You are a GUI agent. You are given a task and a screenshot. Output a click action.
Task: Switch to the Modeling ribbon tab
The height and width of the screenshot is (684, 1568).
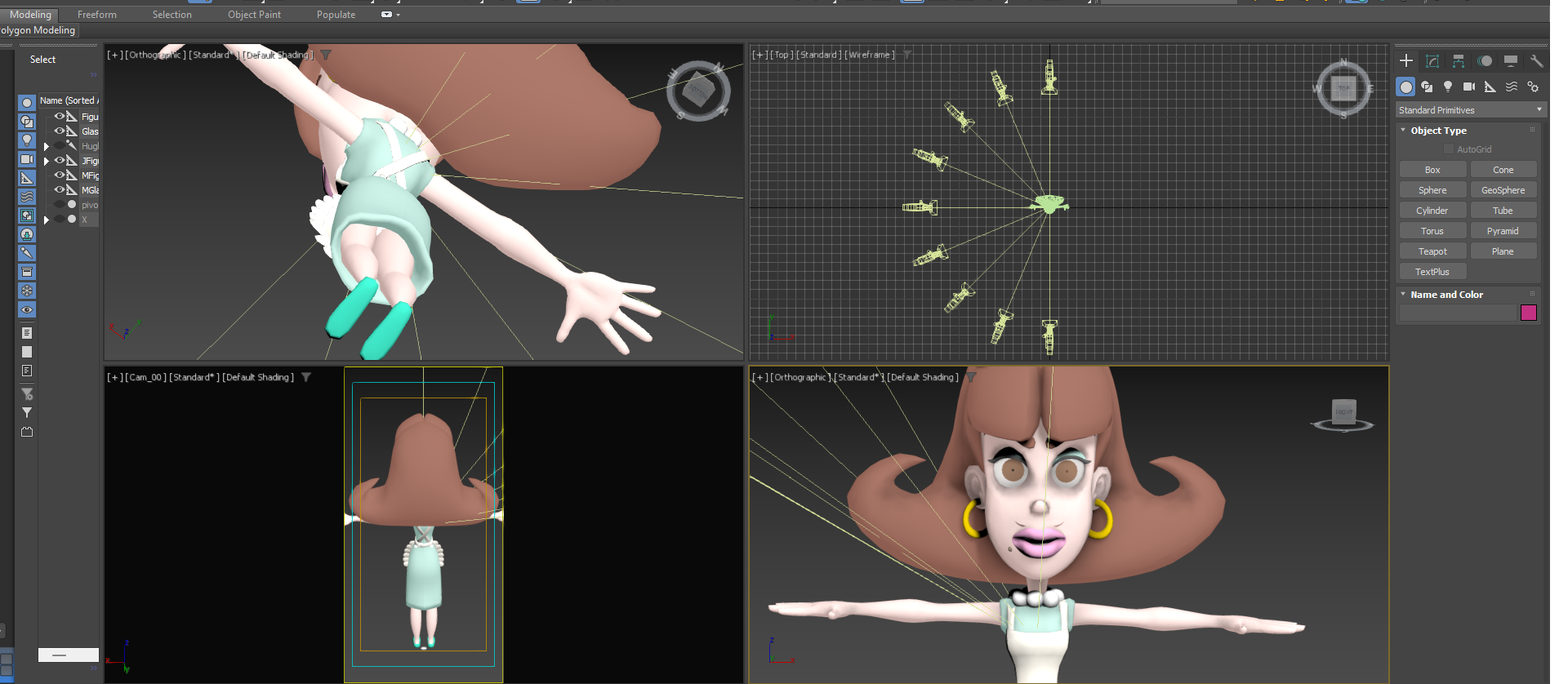tap(30, 15)
